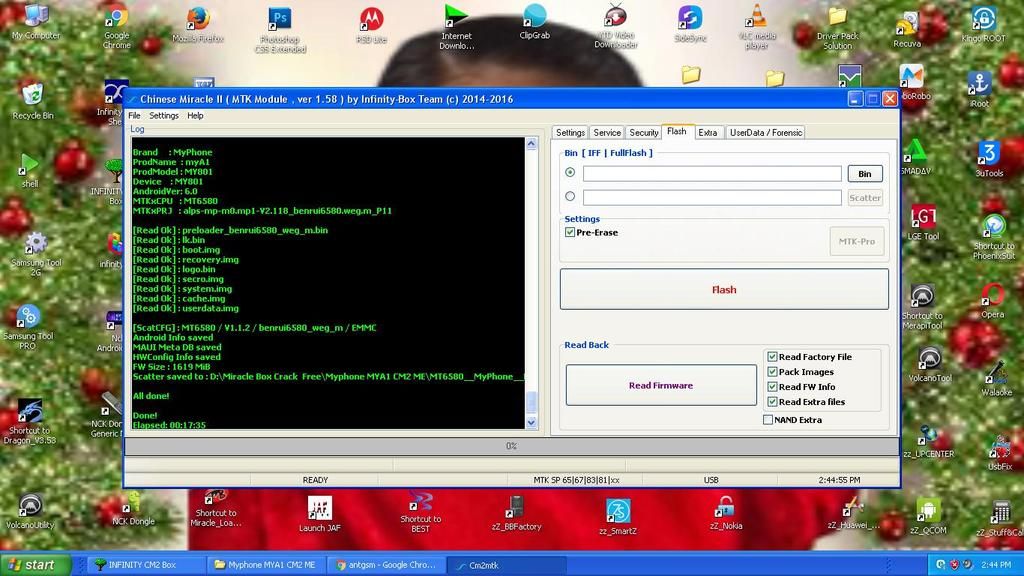Launch Recuva desktop shortcut
1024x576 pixels.
tap(906, 29)
